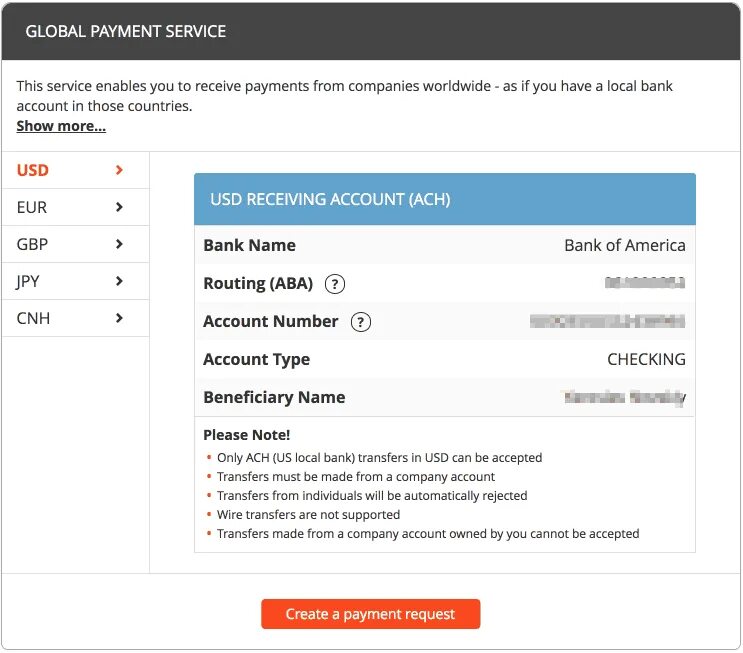The image size is (743, 653).
Task: Click the chevron arrow beside CNH
Action: [x=120, y=318]
